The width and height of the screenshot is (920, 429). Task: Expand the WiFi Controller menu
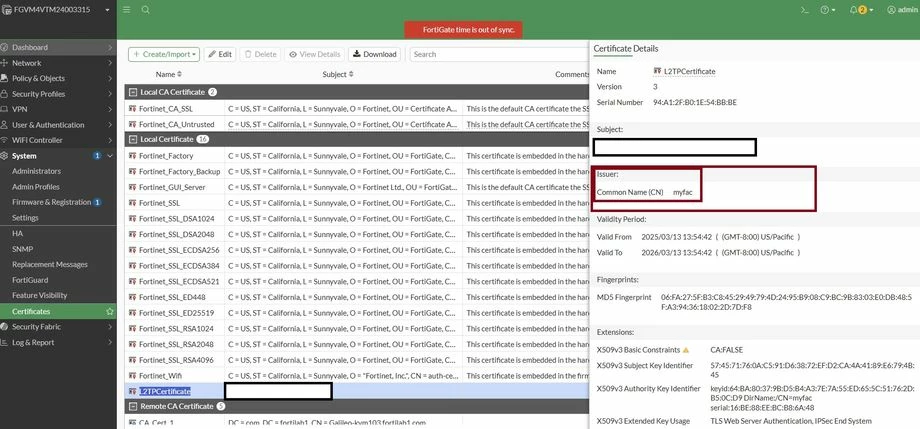tap(58, 140)
